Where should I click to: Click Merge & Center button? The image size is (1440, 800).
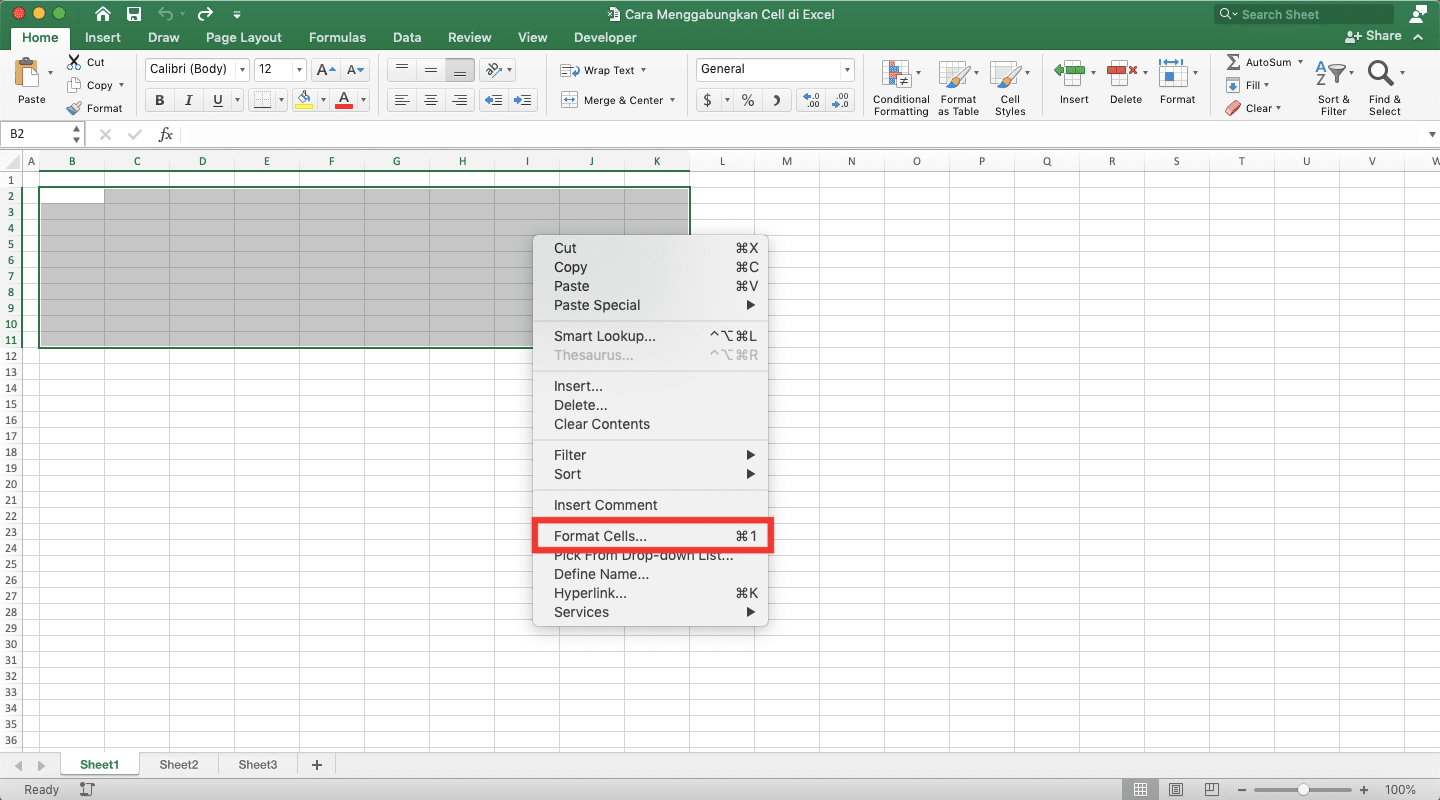pos(614,100)
